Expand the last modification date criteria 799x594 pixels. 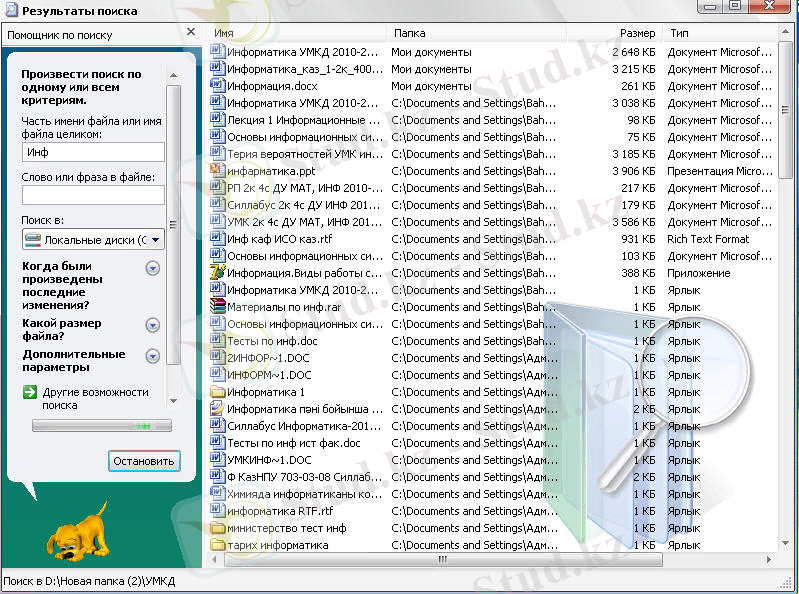153,268
